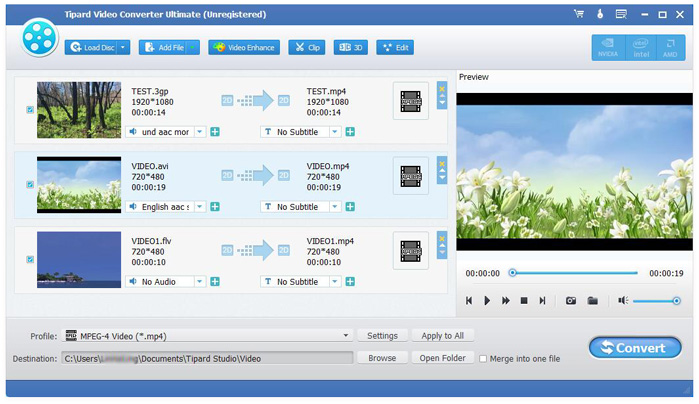This screenshot has width=699, height=404.
Task: Enable Merge into one file checkbox
Action: (x=483, y=359)
